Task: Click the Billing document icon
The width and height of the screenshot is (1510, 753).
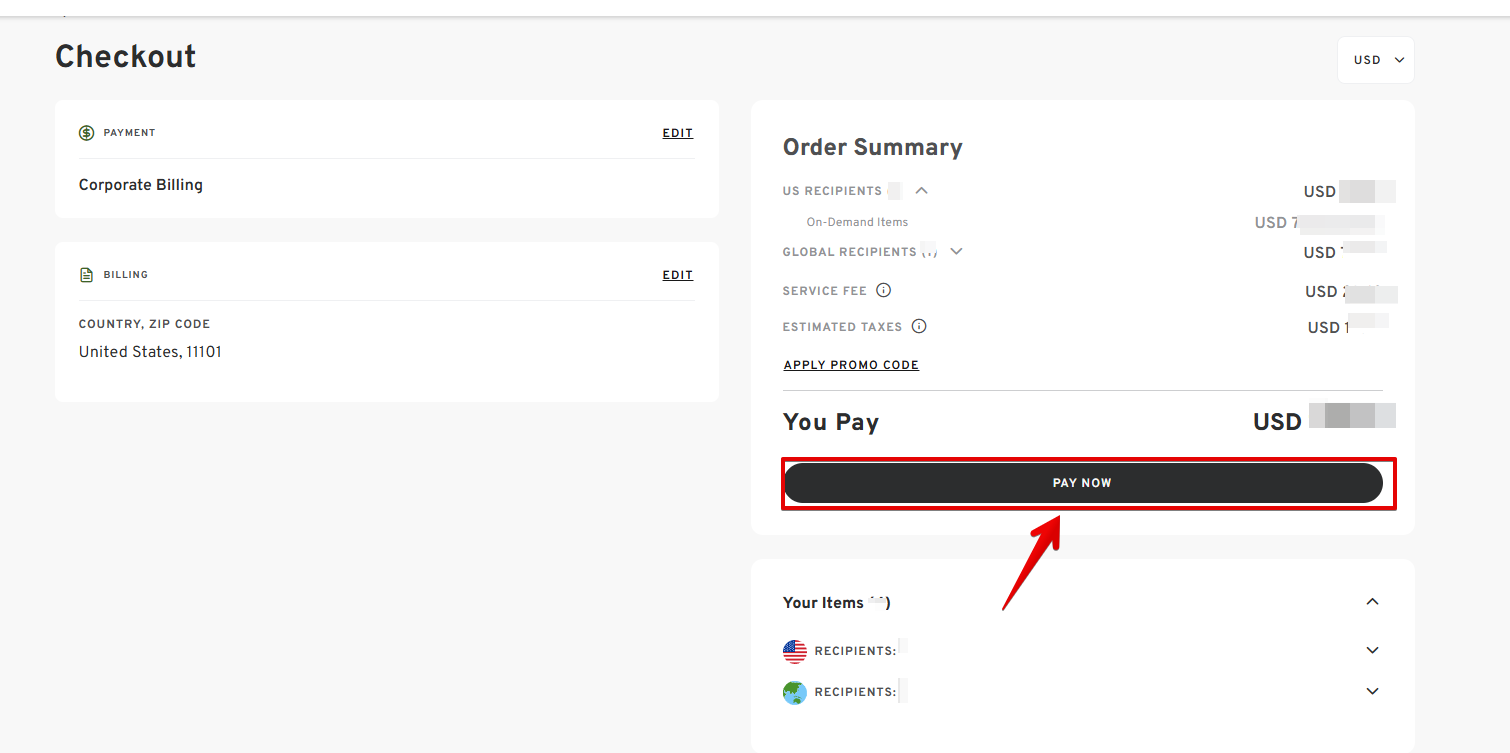Action: [x=87, y=275]
